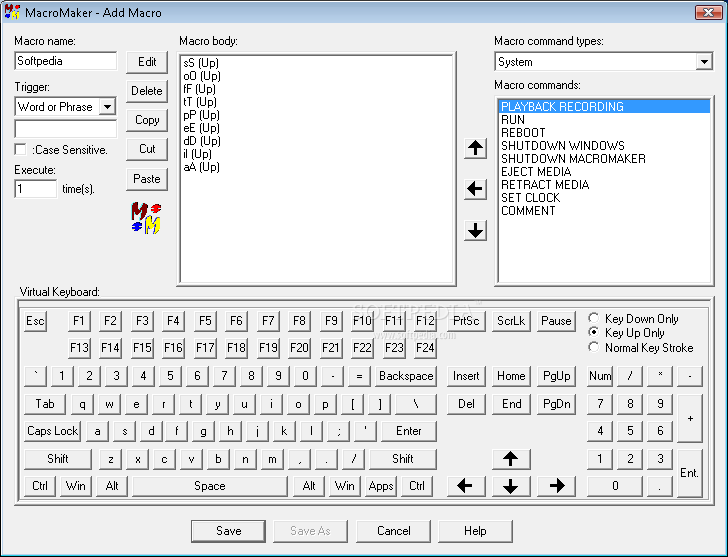
Task: Click the Del virtual key
Action: [466, 404]
